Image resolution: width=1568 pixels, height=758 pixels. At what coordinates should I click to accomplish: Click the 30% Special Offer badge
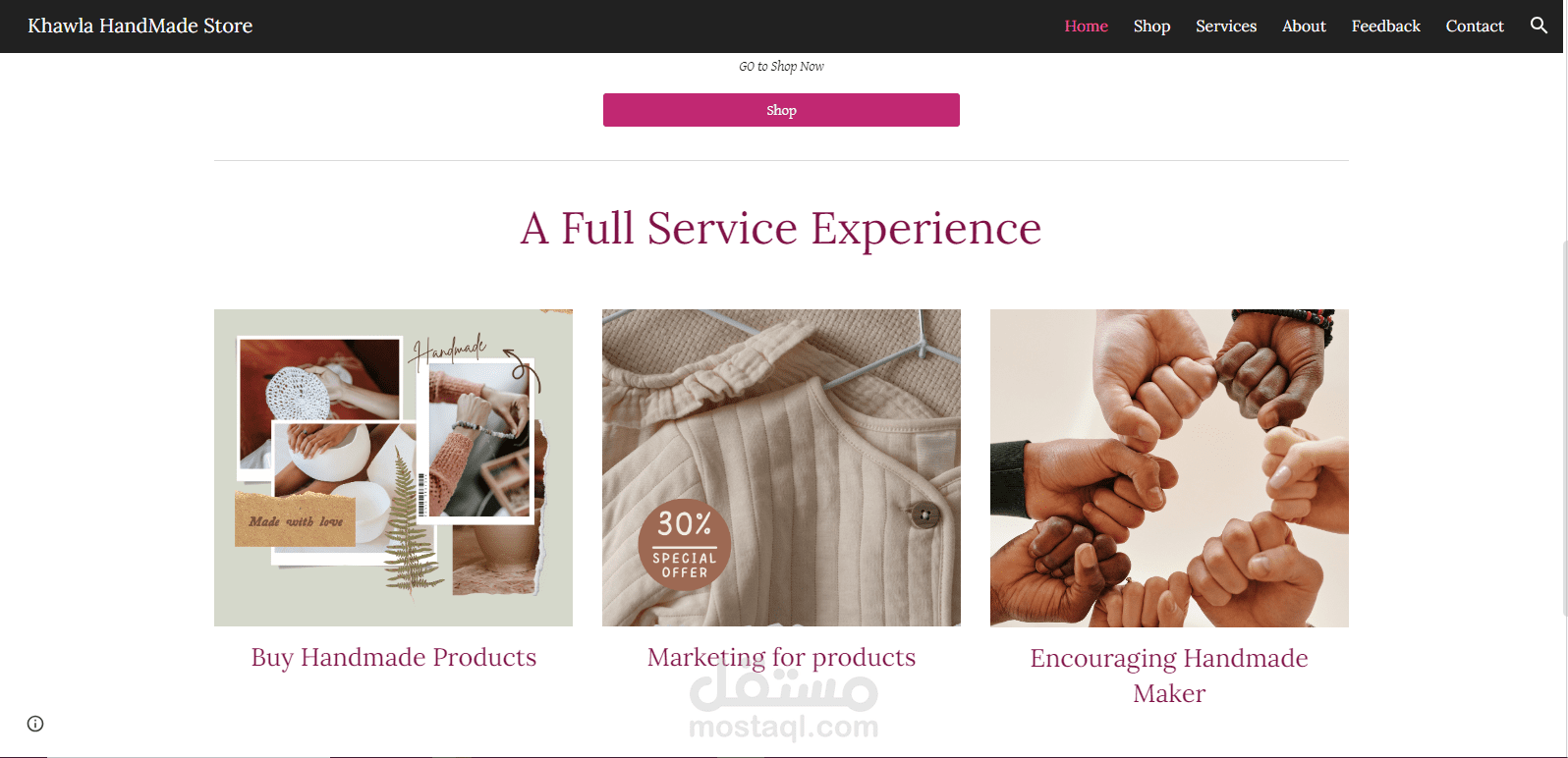coord(685,545)
